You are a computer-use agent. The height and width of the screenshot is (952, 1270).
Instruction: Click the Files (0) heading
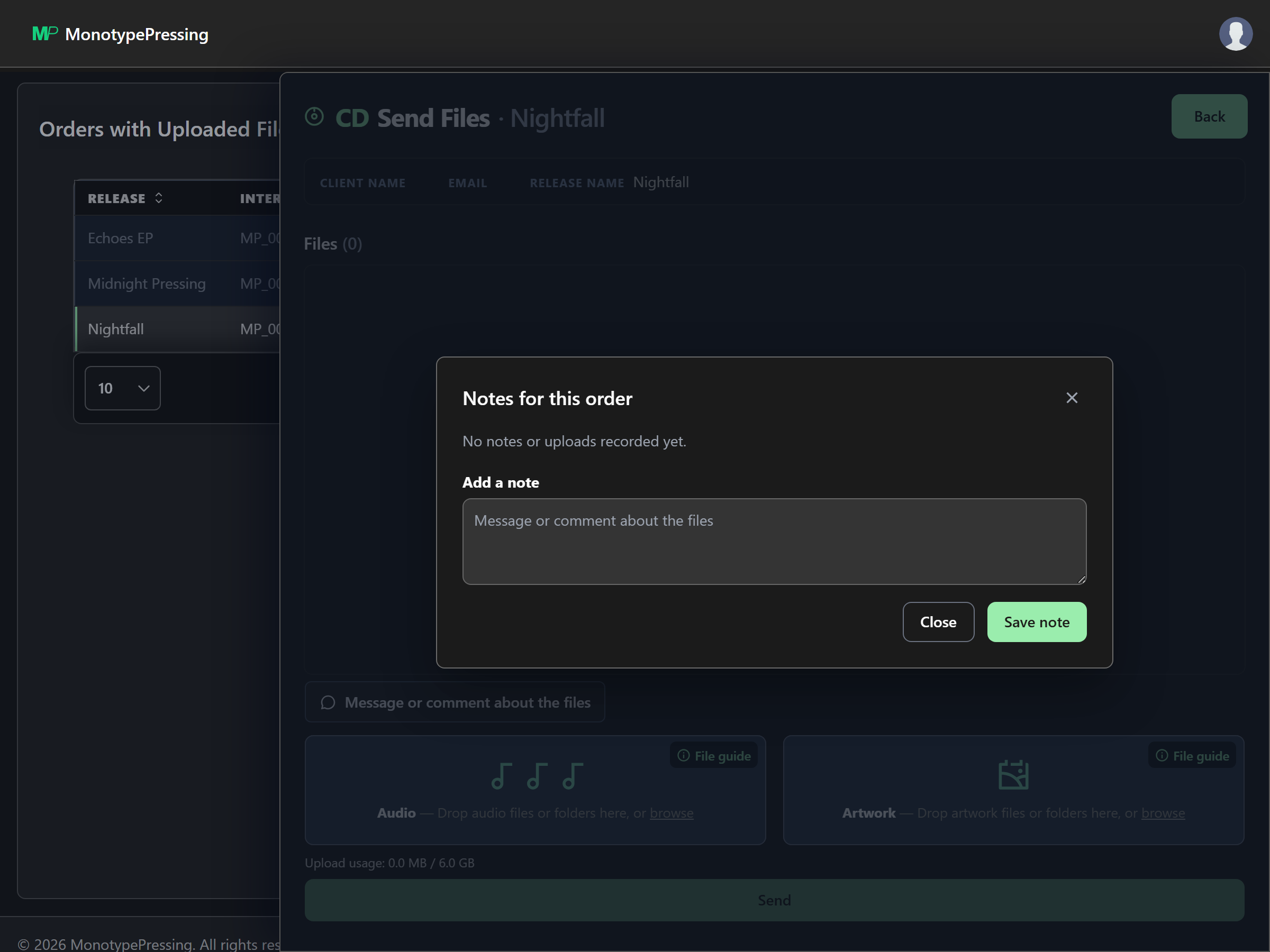tap(333, 244)
